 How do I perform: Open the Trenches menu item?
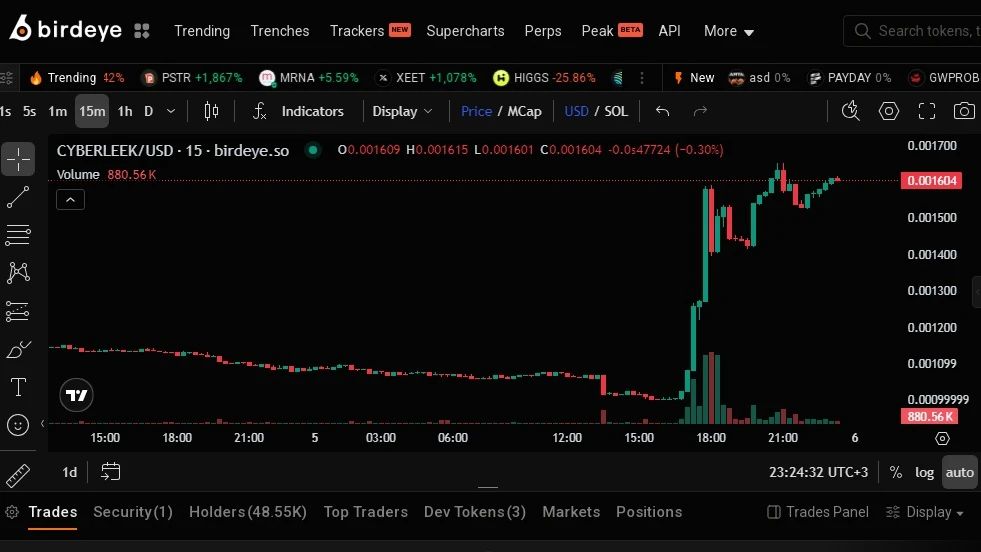pos(280,31)
